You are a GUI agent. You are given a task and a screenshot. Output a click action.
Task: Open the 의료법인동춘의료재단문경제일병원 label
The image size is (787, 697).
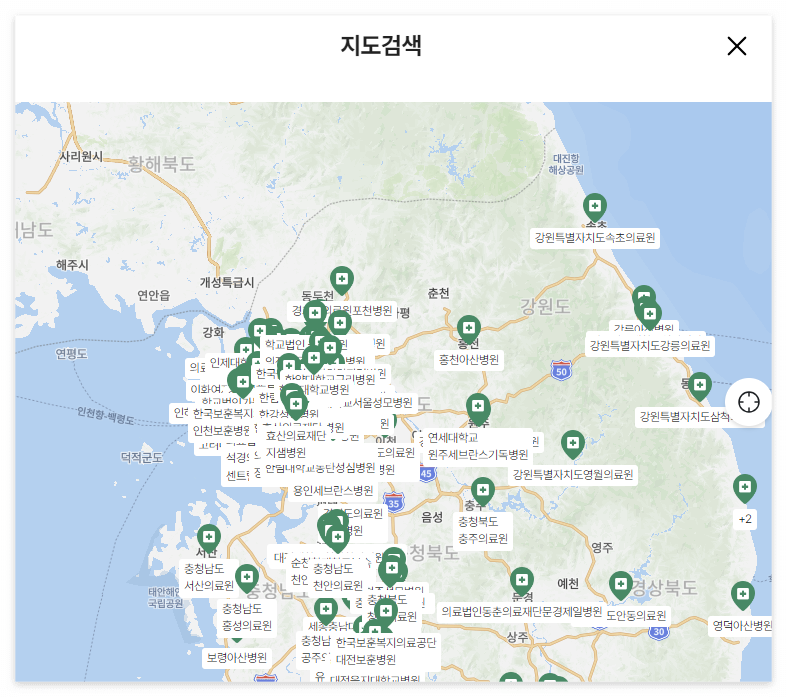tap(521, 612)
